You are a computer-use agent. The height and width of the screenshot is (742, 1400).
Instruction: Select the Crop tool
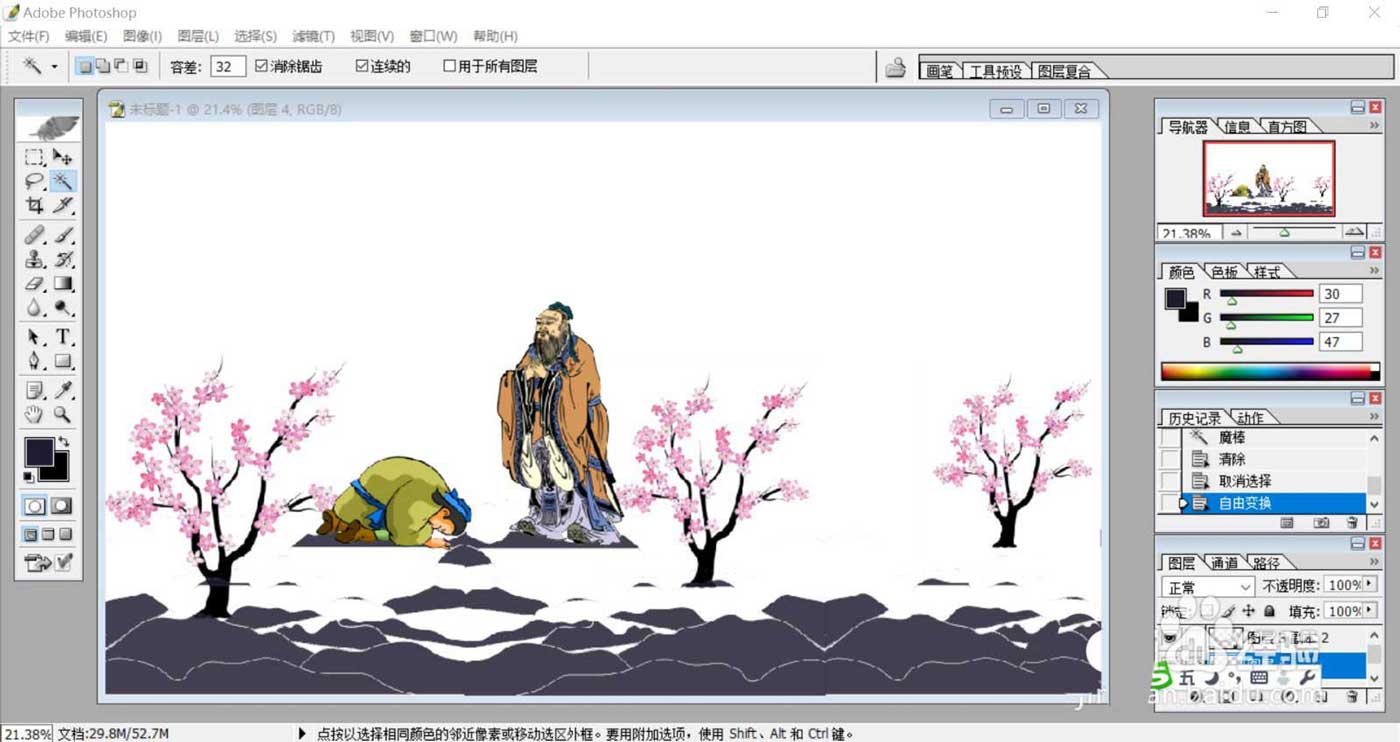pyautogui.click(x=34, y=205)
